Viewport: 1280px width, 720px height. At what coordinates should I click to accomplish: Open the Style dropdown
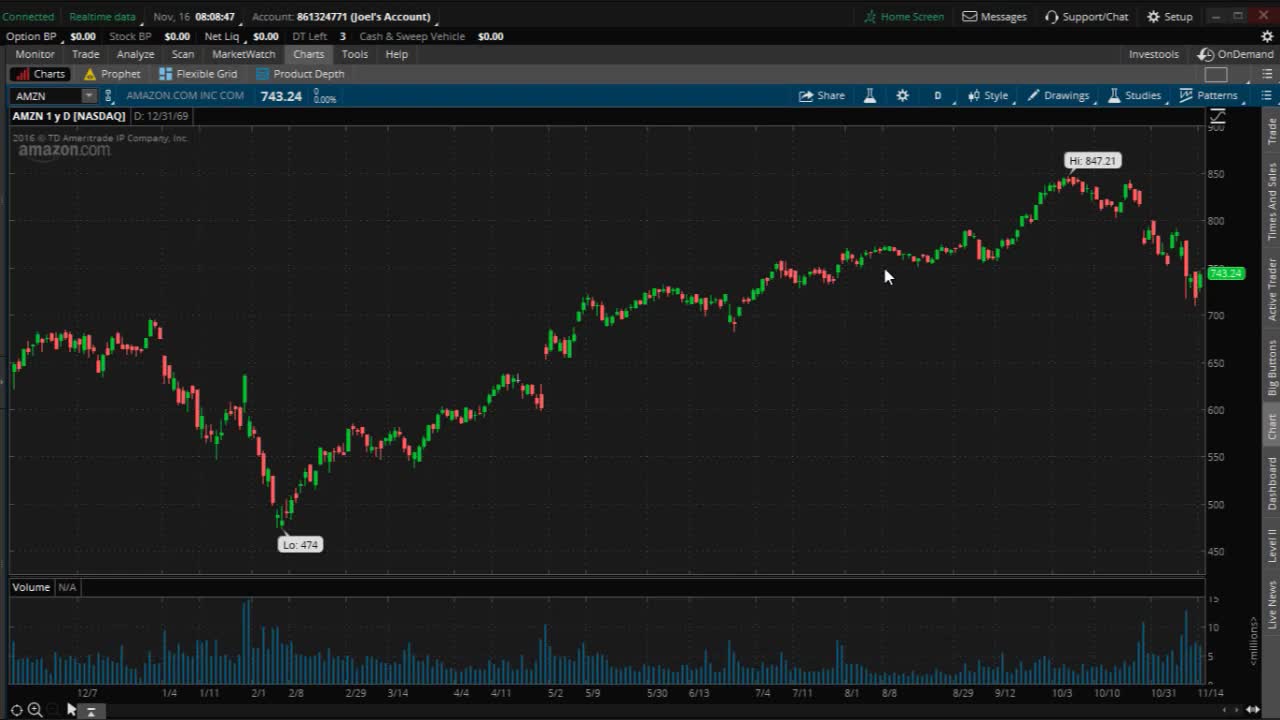987,96
